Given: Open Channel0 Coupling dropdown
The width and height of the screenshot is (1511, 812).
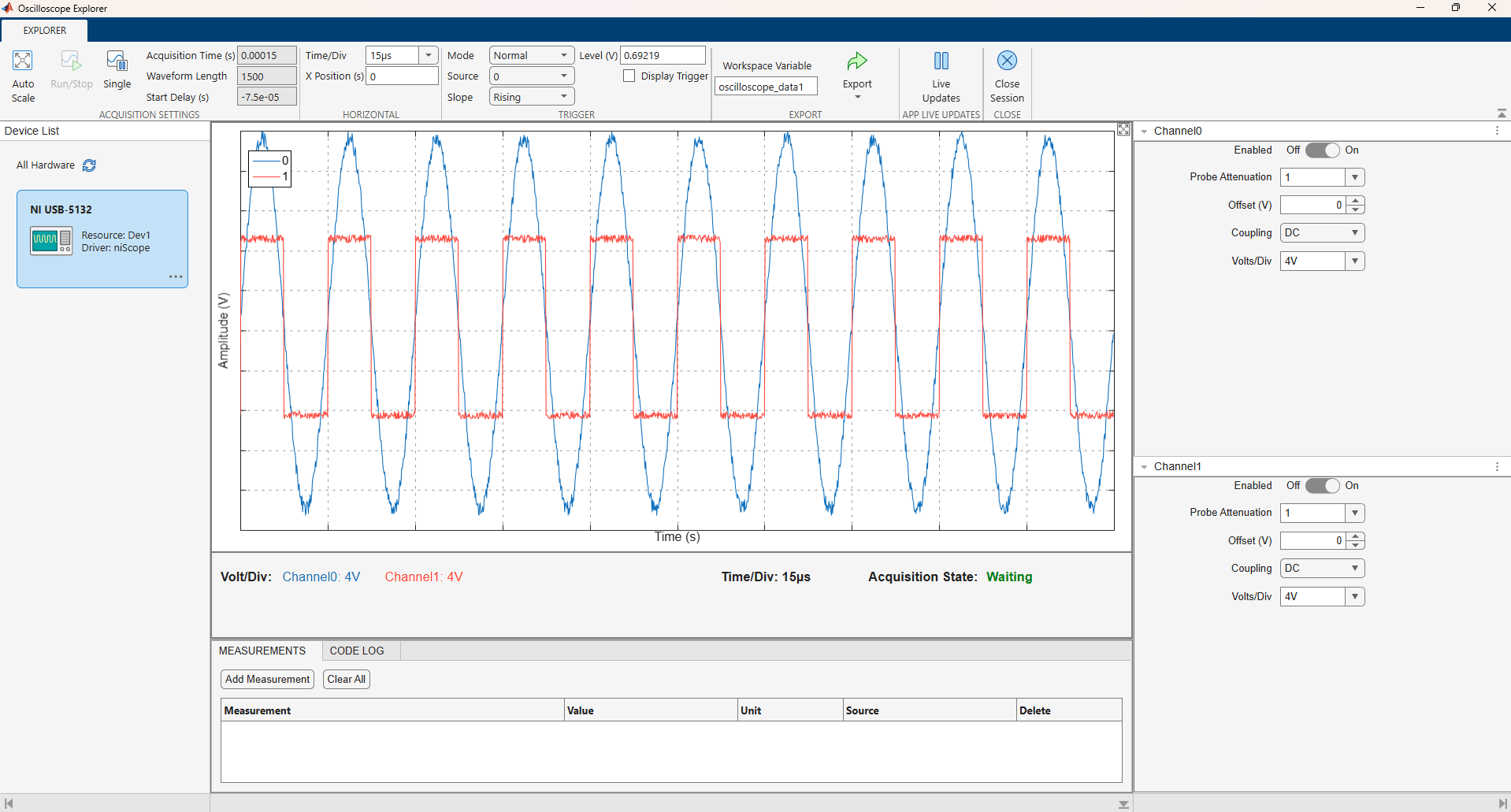Looking at the screenshot, I should coord(1322,233).
